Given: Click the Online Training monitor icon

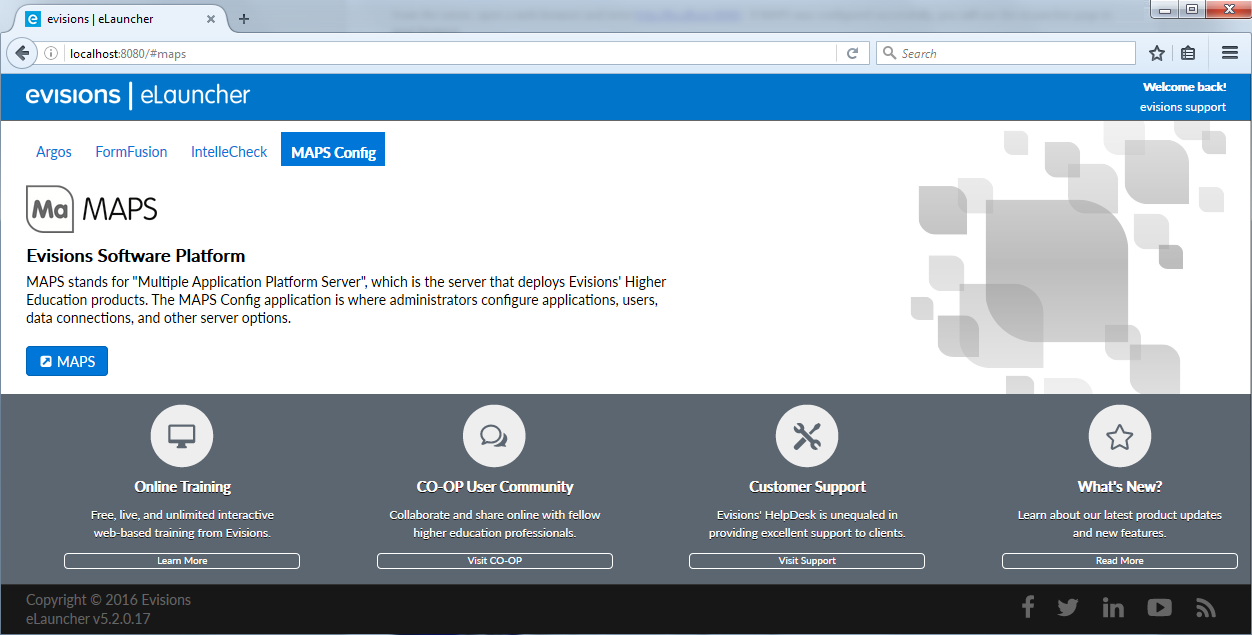Looking at the screenshot, I should point(182,436).
